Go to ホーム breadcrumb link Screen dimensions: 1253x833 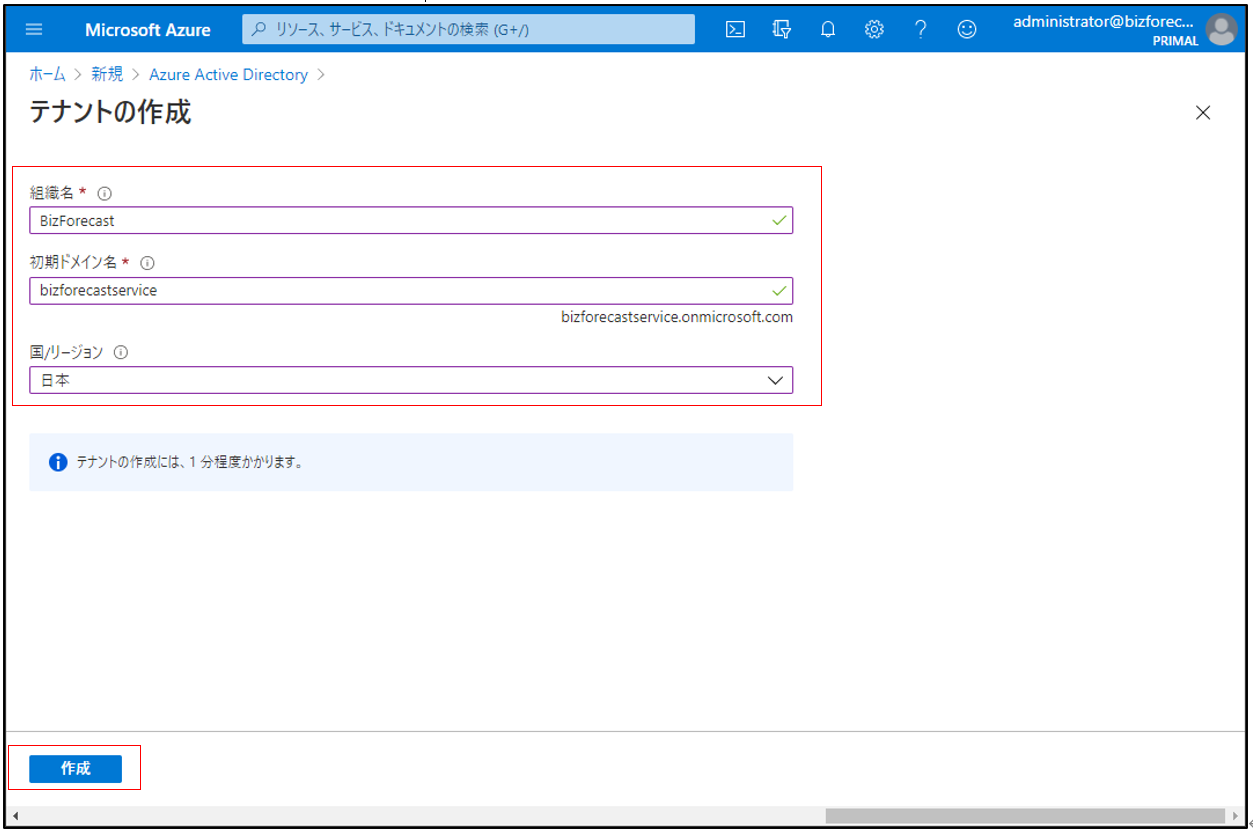(47, 75)
